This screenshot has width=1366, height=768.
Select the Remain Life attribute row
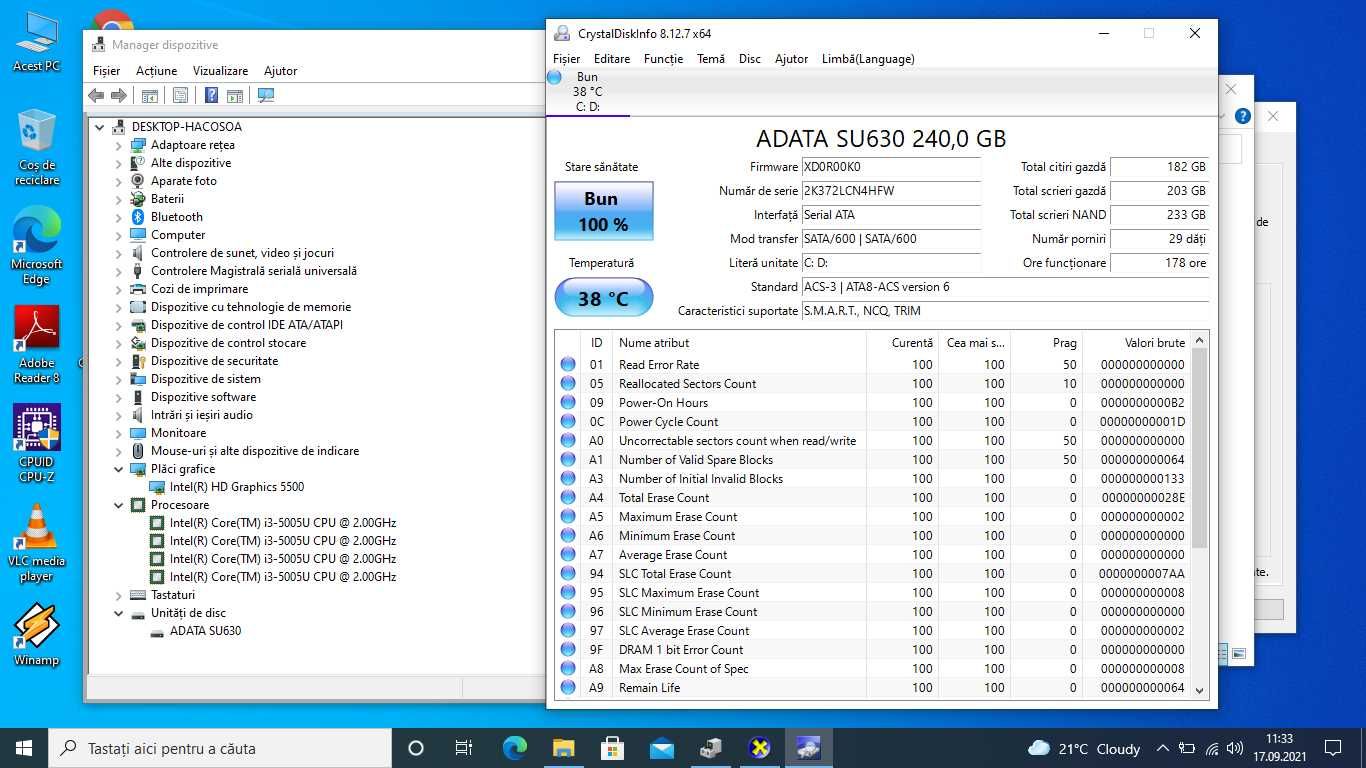coord(873,688)
